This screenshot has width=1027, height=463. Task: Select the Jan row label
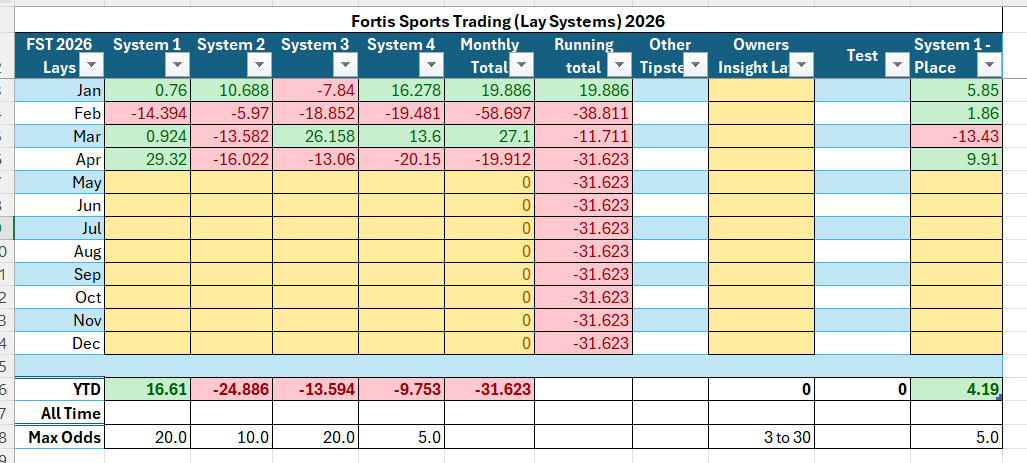pos(60,90)
